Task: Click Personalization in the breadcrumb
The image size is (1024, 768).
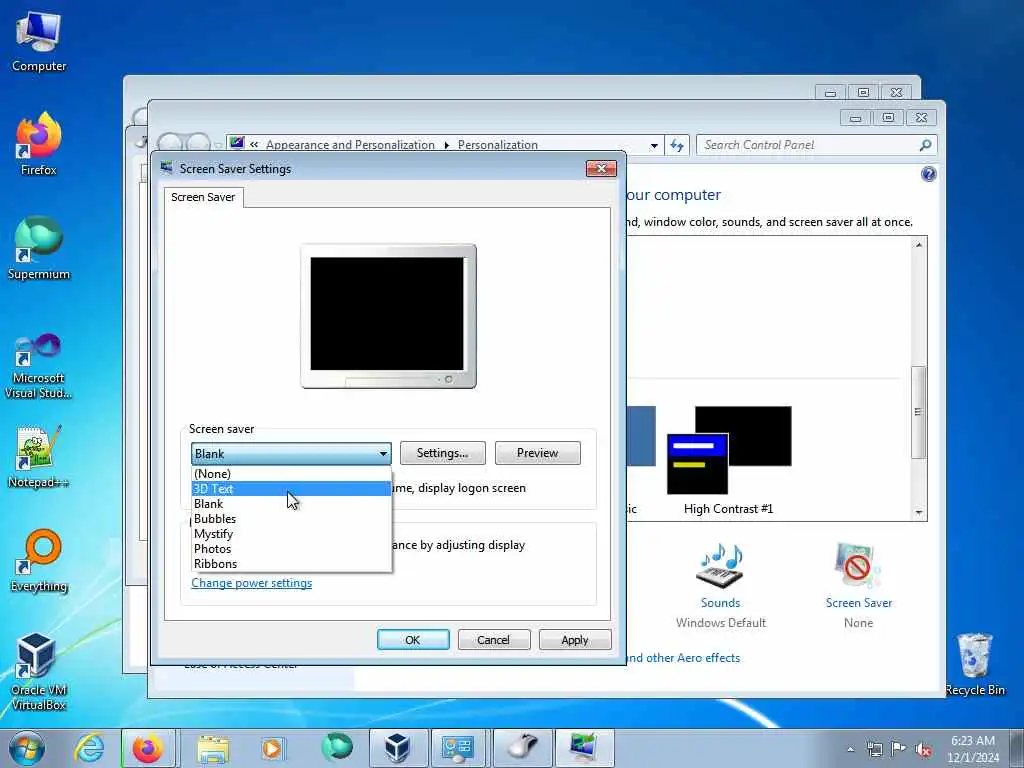Action: coord(498,145)
